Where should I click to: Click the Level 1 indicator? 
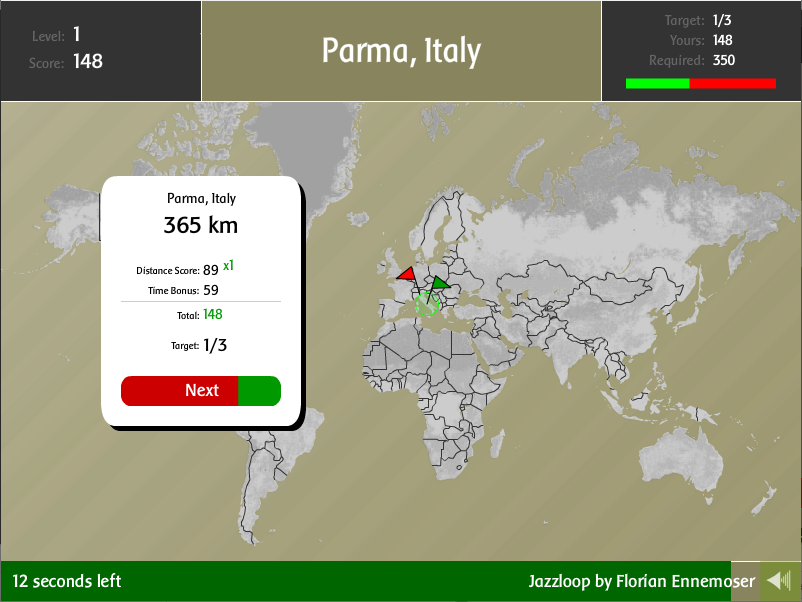(x=56, y=35)
